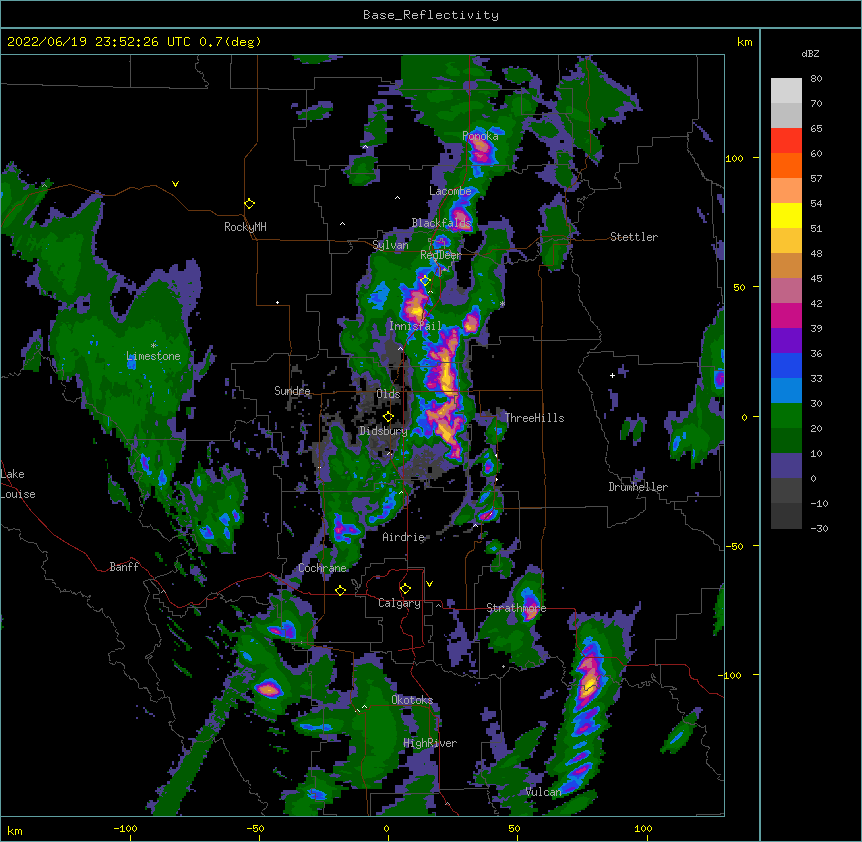Click the Lake Louise map label

click(x=18, y=484)
